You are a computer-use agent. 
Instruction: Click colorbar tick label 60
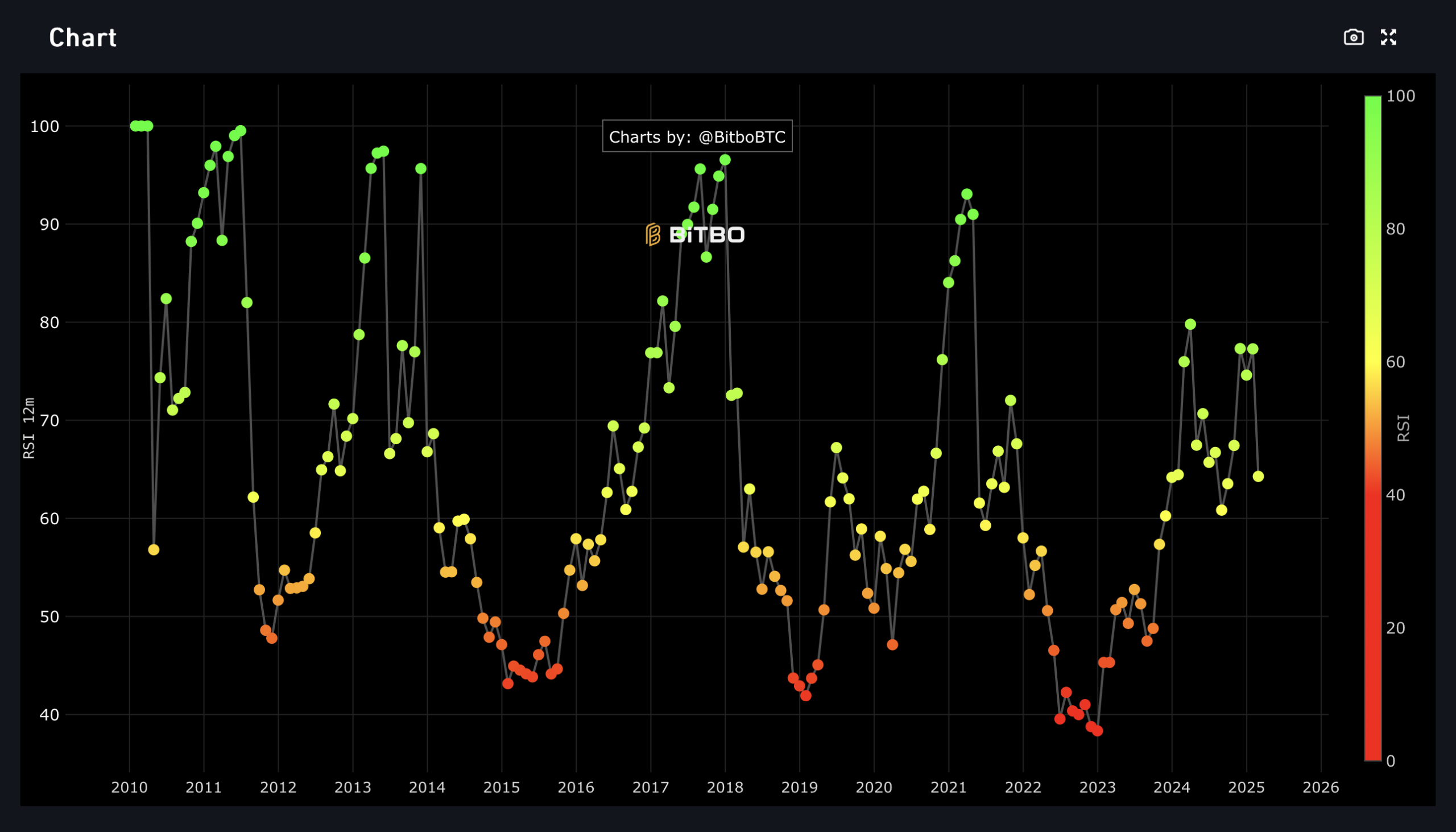click(1396, 362)
